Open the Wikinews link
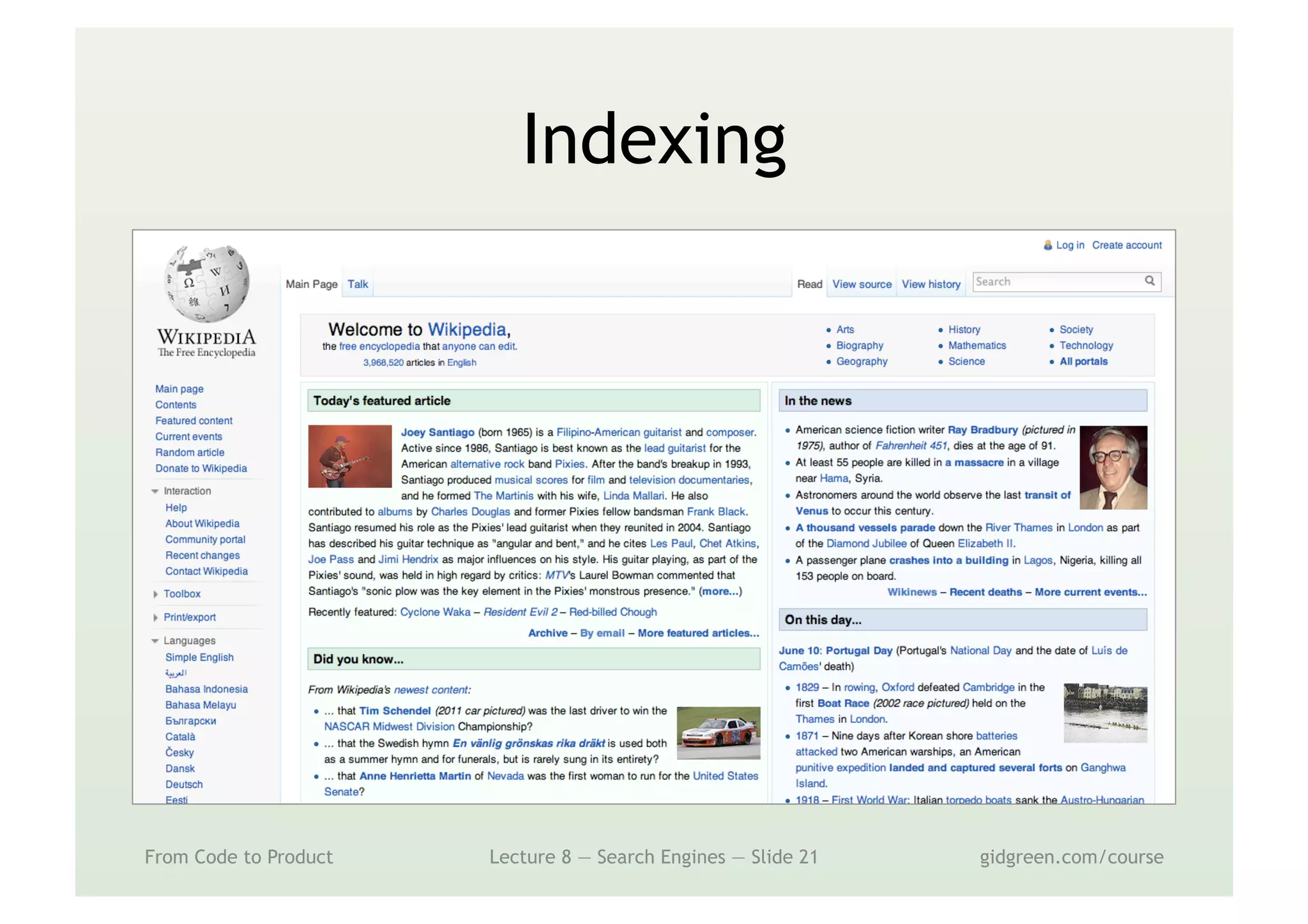This screenshot has width=1308, height=924. click(911, 593)
